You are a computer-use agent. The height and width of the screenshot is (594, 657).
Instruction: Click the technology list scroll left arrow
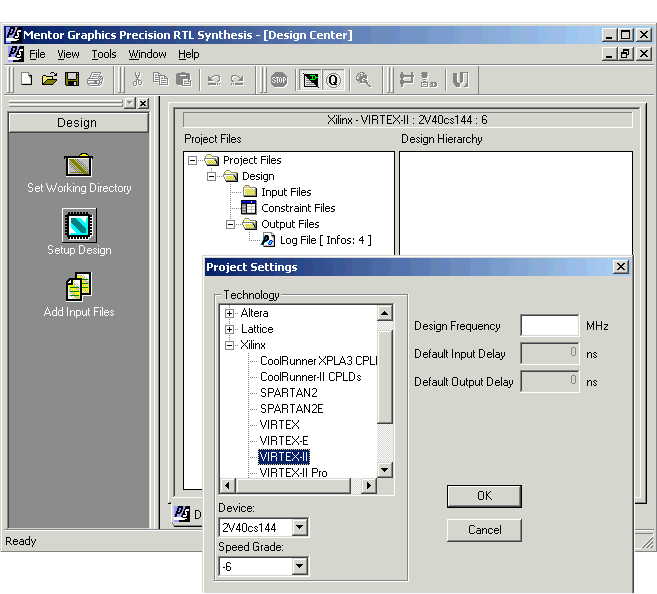point(228,485)
